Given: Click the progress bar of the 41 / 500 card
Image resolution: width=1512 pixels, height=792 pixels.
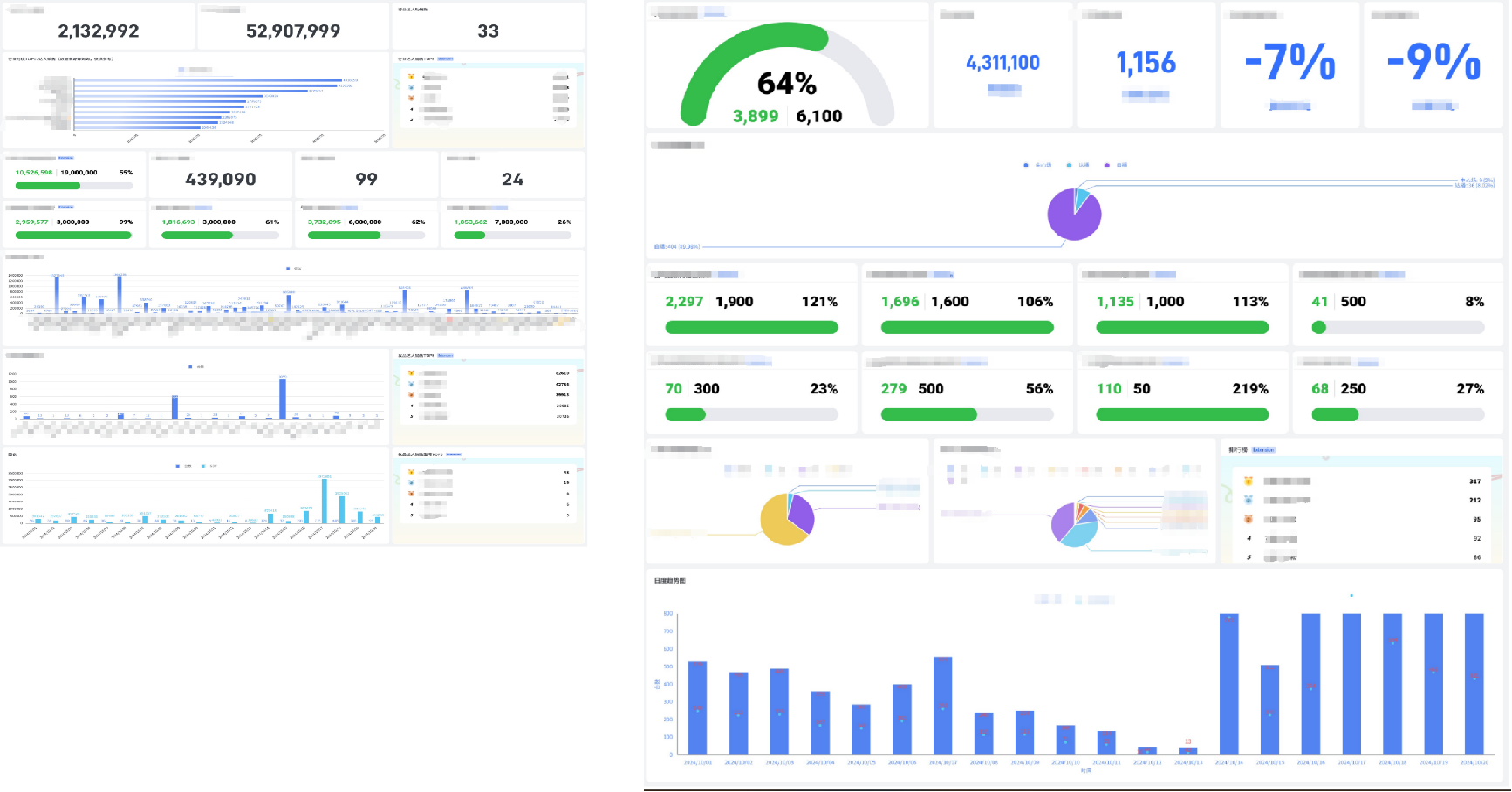Looking at the screenshot, I should tap(1398, 328).
